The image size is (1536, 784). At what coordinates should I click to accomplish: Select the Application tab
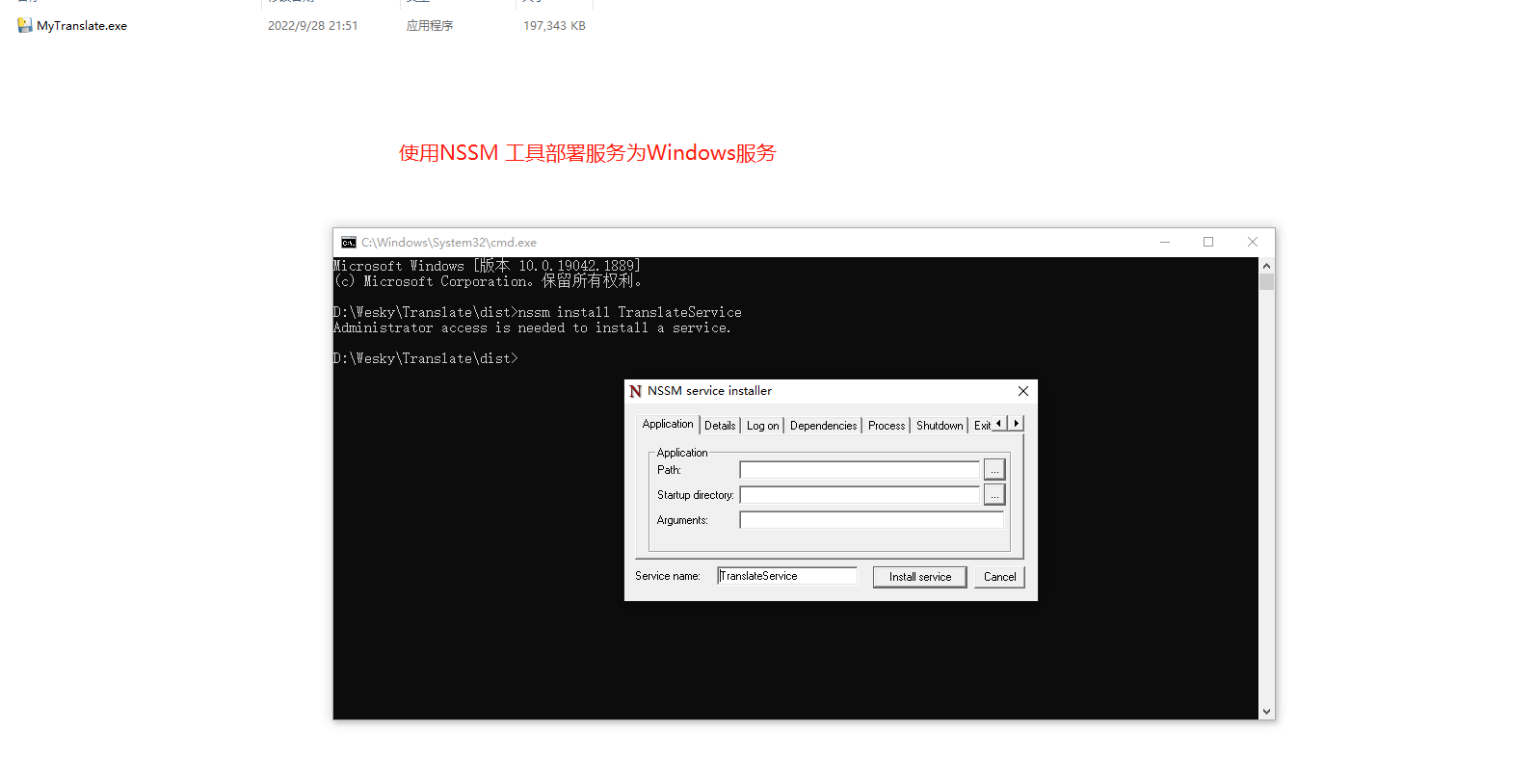coord(668,424)
